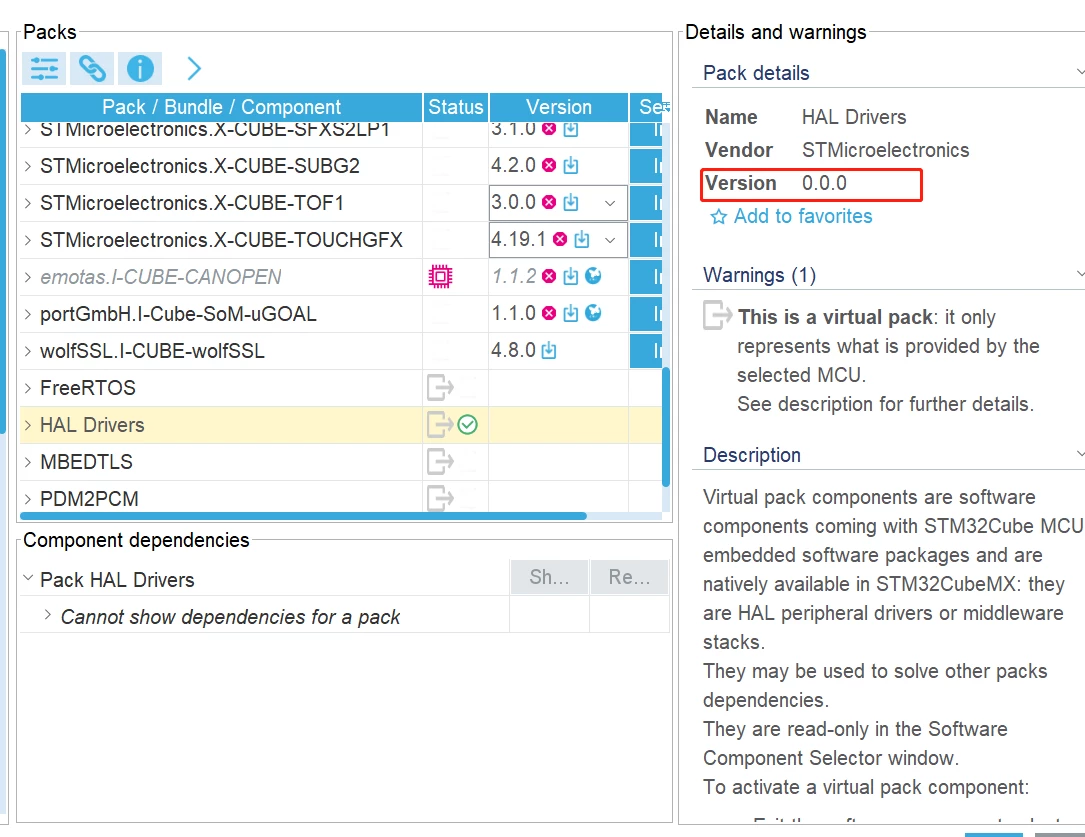This screenshot has width=1085, height=837.
Task: Click the chip status icon for emotas I-CUBE-CANOPEN
Action: 440,277
